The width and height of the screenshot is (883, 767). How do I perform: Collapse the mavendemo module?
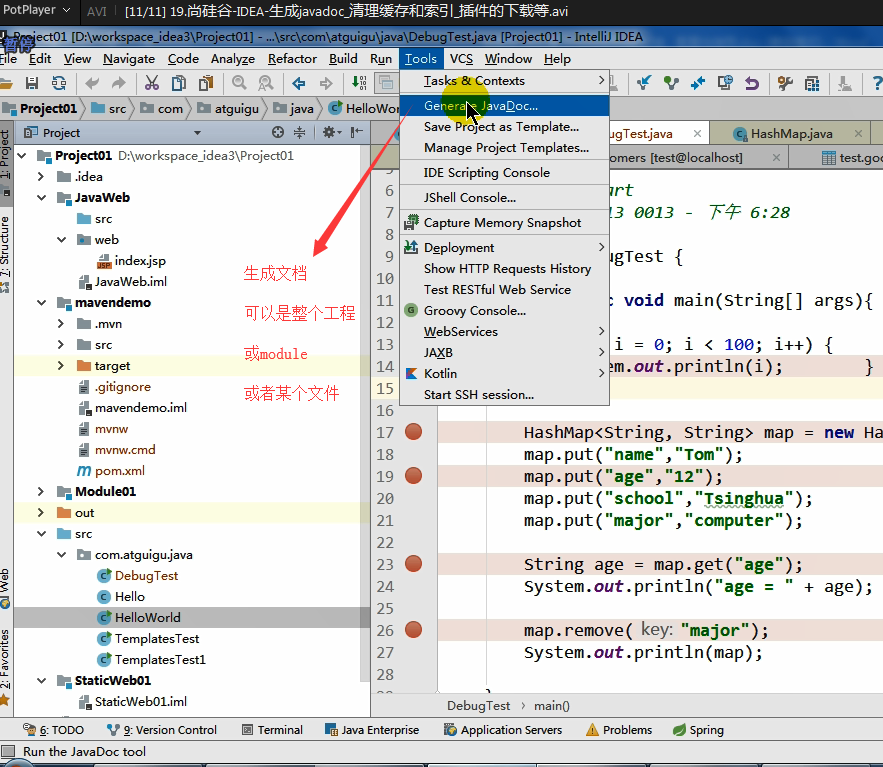coord(41,302)
